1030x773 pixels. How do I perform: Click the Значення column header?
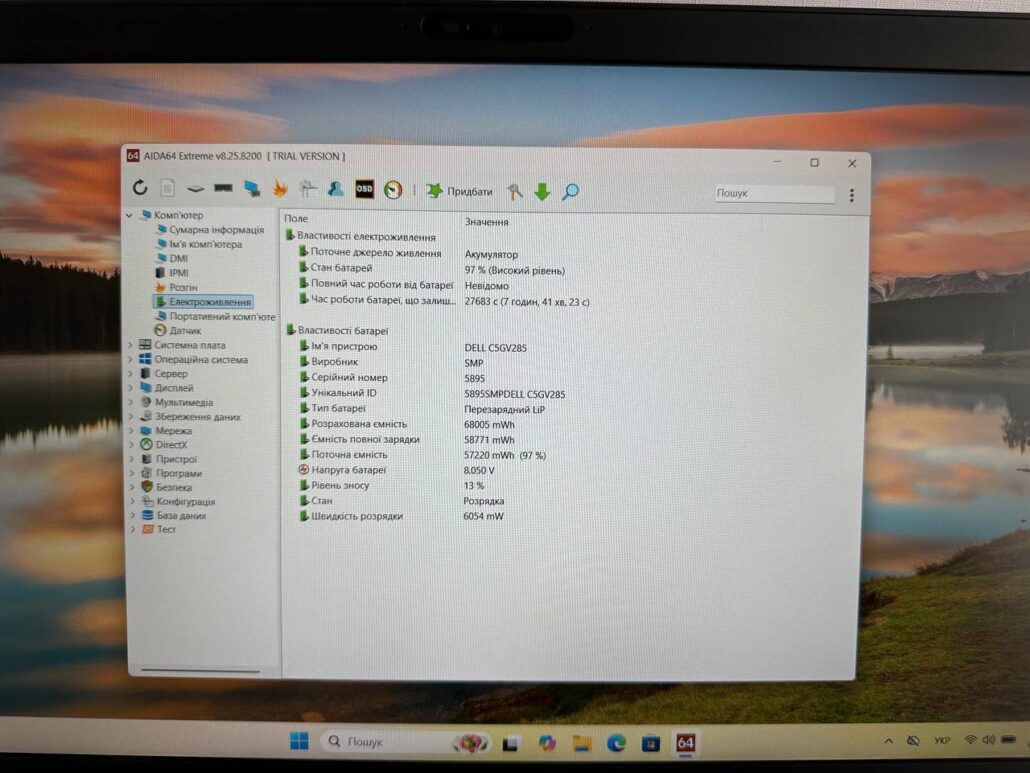click(487, 222)
